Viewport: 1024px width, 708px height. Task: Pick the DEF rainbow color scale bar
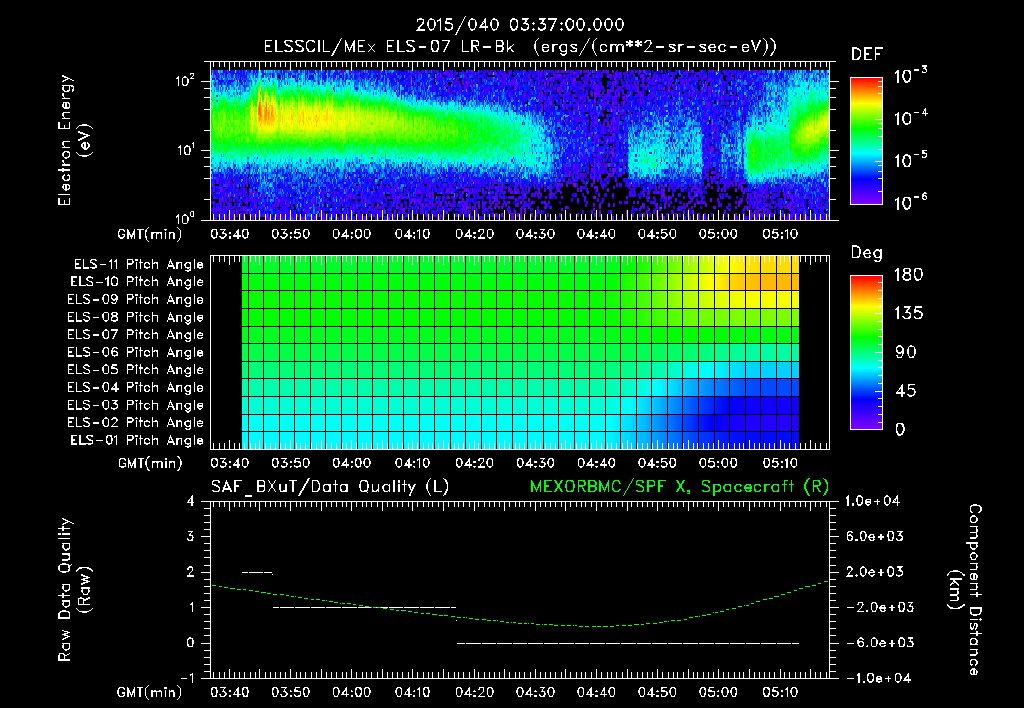(x=866, y=141)
